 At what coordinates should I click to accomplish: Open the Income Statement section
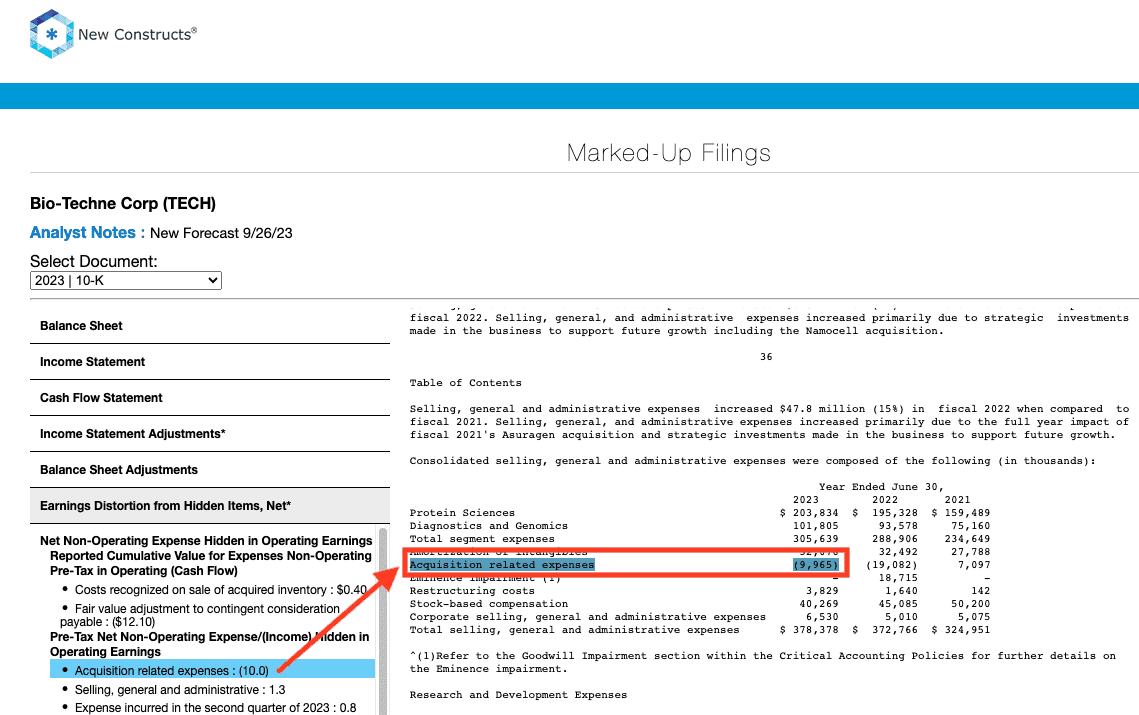click(x=209, y=362)
